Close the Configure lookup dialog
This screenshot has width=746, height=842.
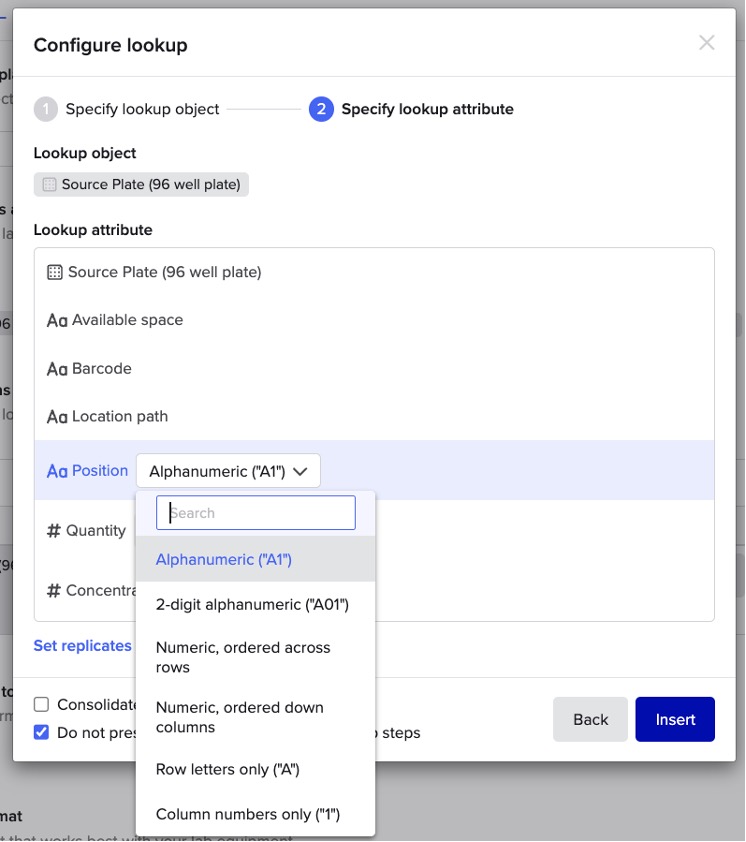[706, 42]
